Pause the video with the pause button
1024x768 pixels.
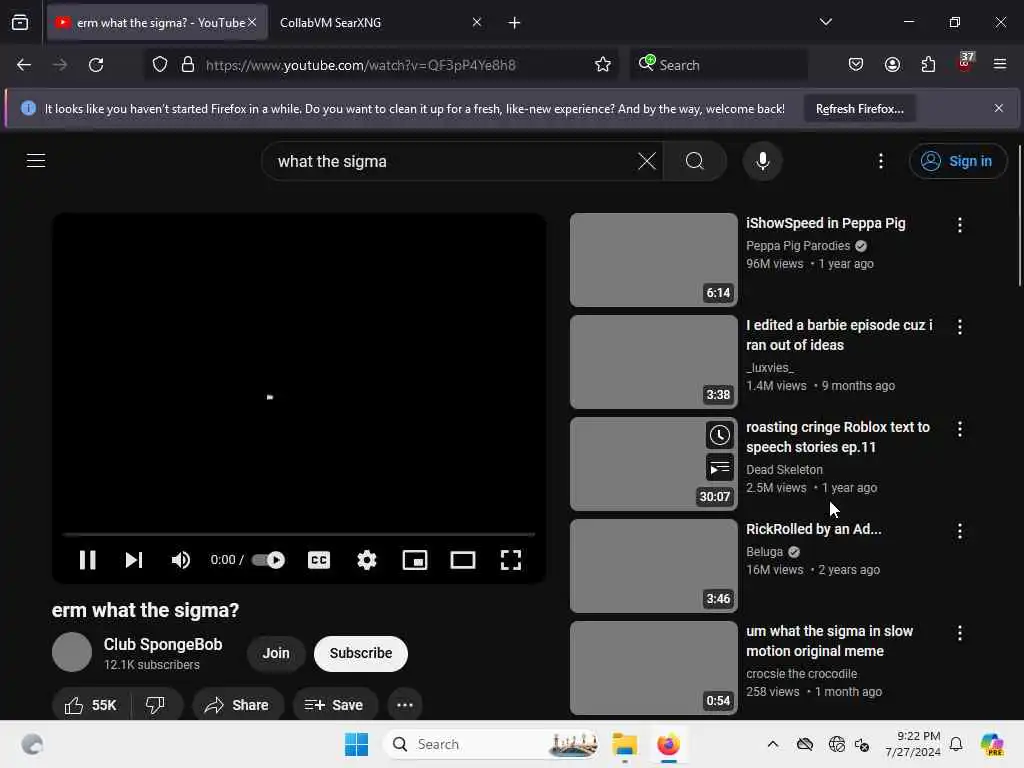click(x=88, y=560)
